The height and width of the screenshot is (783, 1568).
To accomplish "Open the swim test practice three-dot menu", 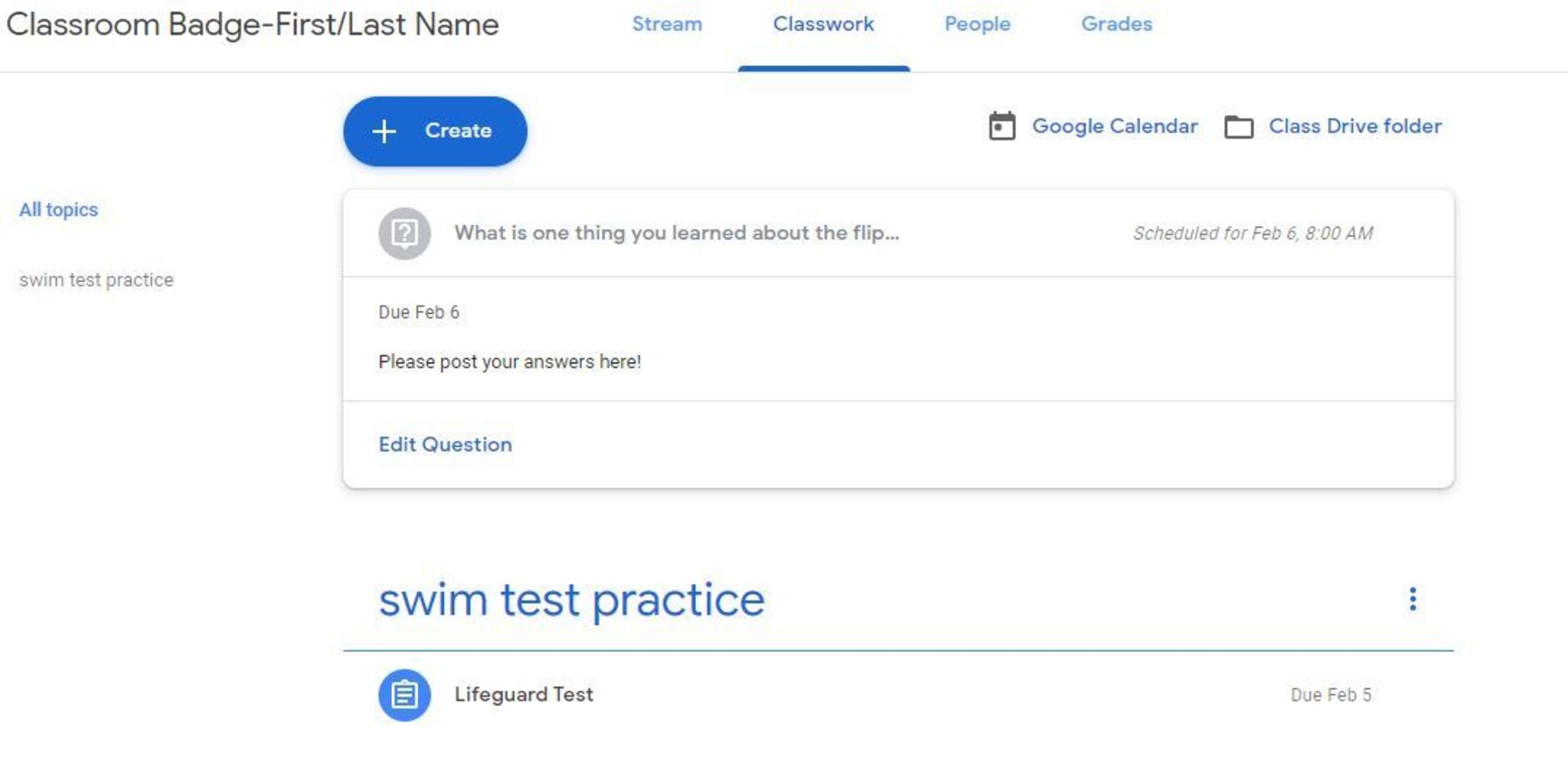I will [1413, 599].
